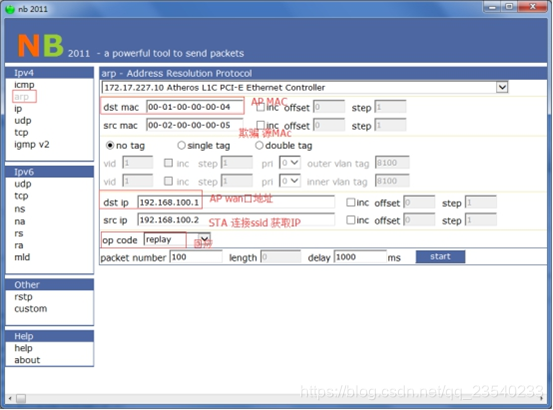Minimize the nb 2011 window
The height and width of the screenshot is (410, 553).
coord(492,7)
